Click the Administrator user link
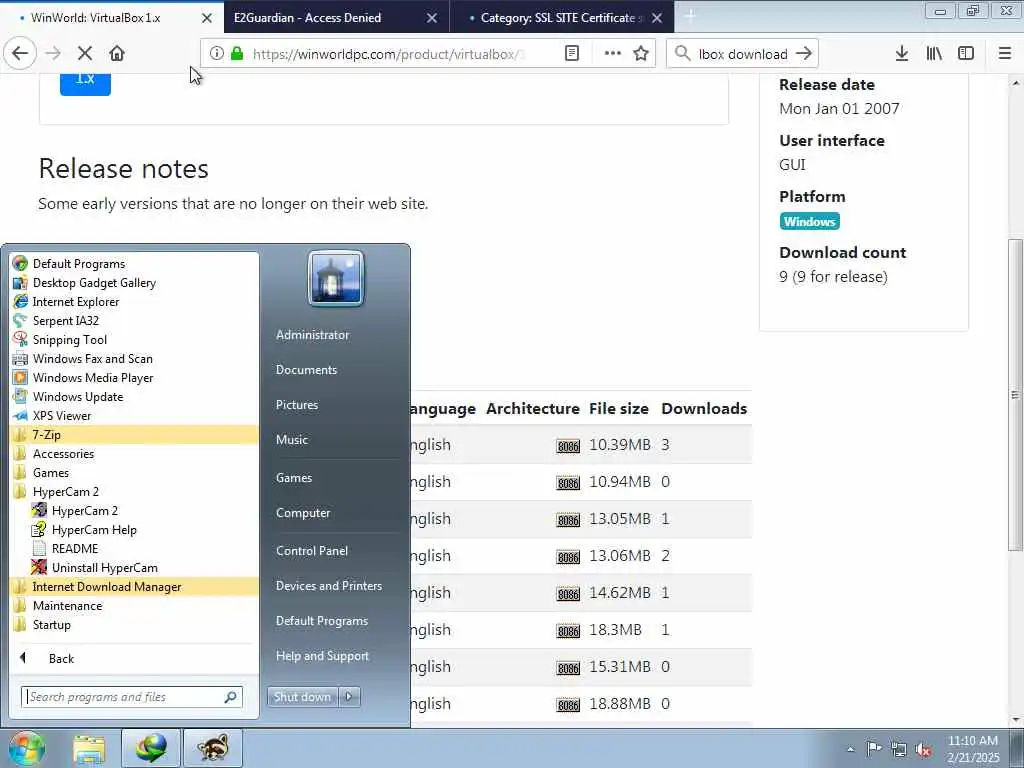Image resolution: width=1024 pixels, height=768 pixels. [312, 334]
